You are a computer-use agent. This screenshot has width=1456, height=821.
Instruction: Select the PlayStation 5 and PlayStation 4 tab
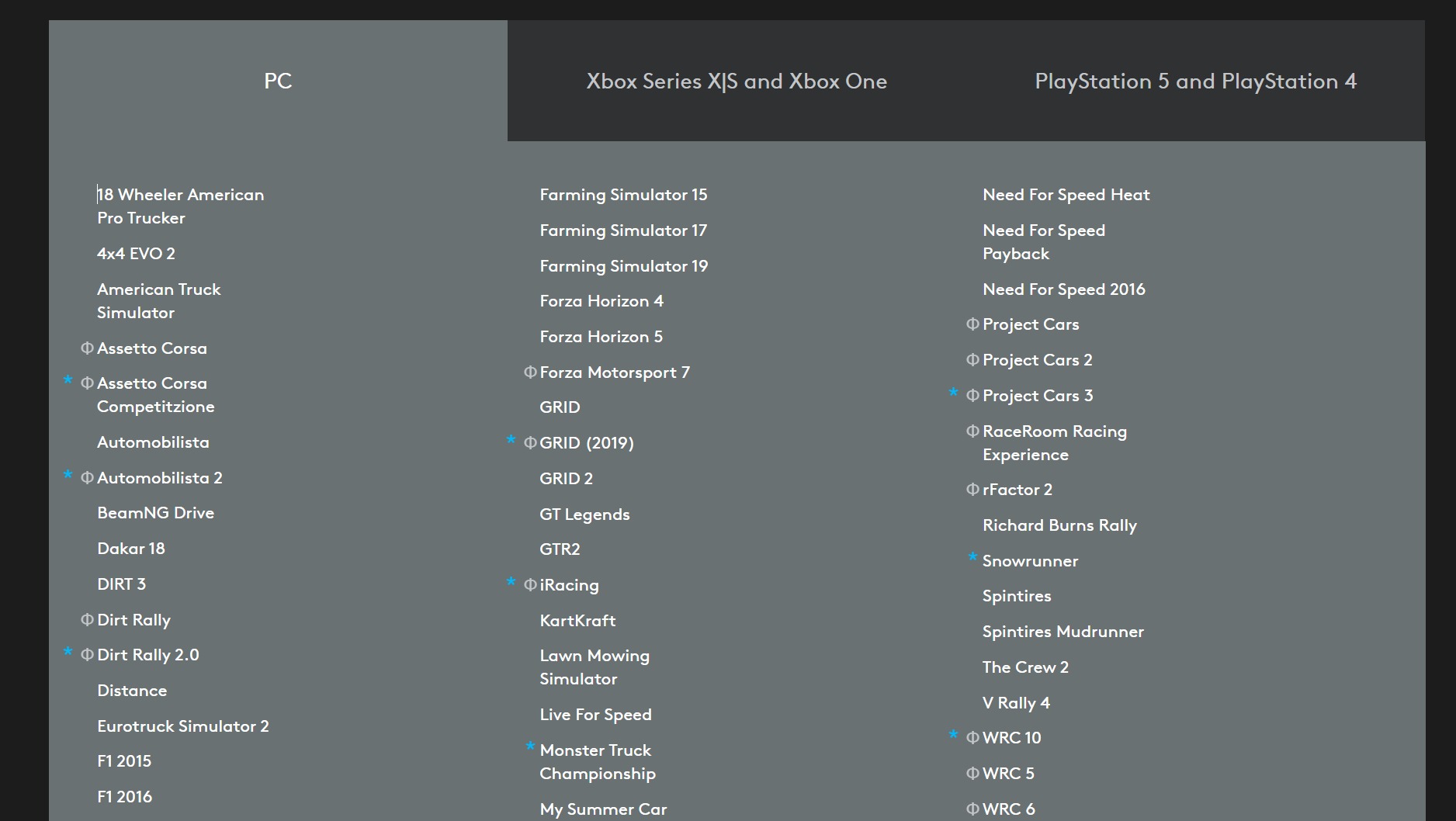1195,81
